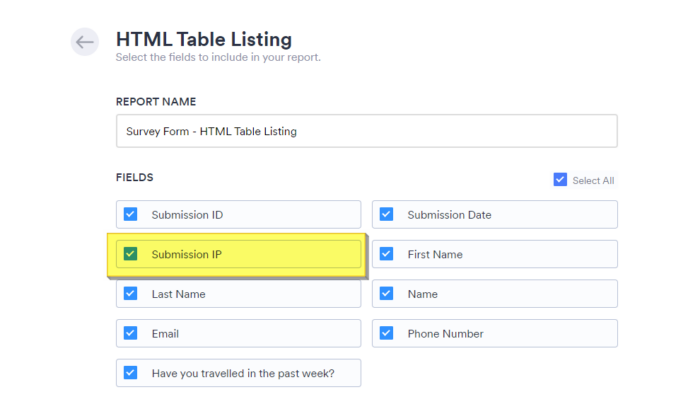Toggle the Select All checkbox

[560, 180]
